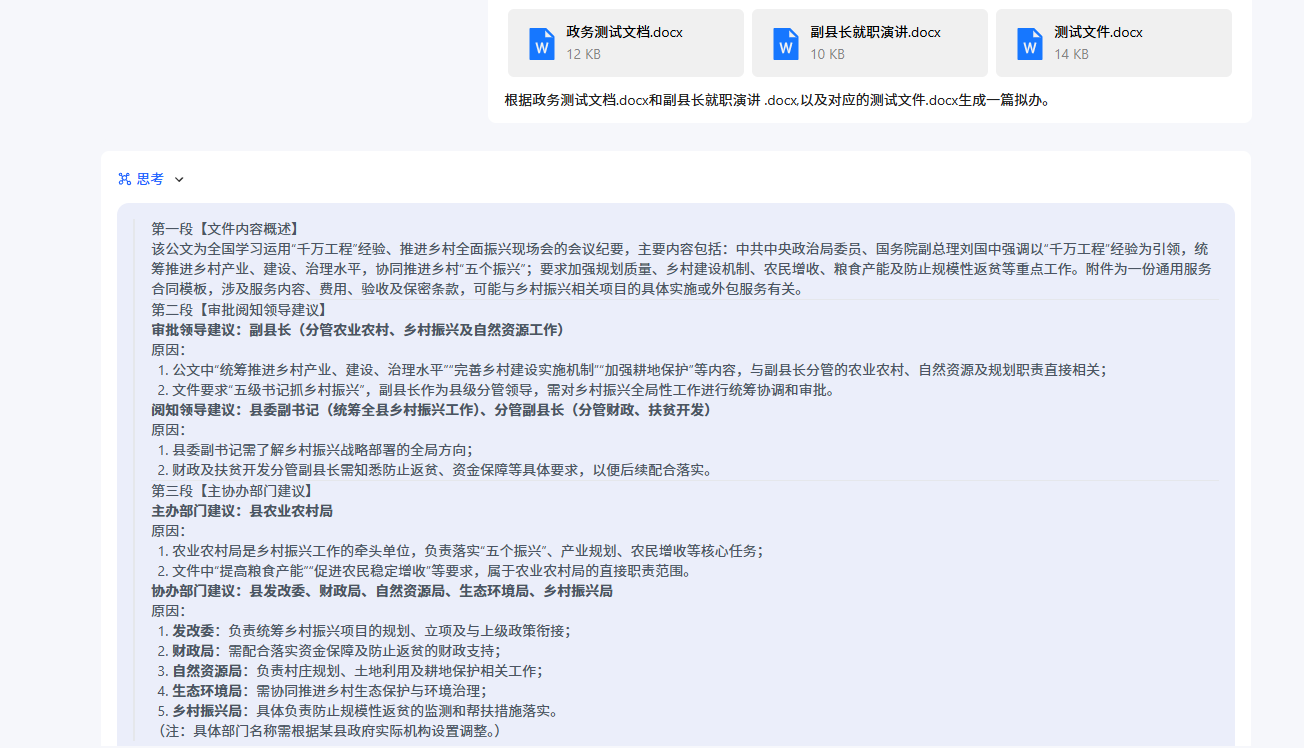Open the 副县长就职演讲.docx file name

[x=875, y=32]
